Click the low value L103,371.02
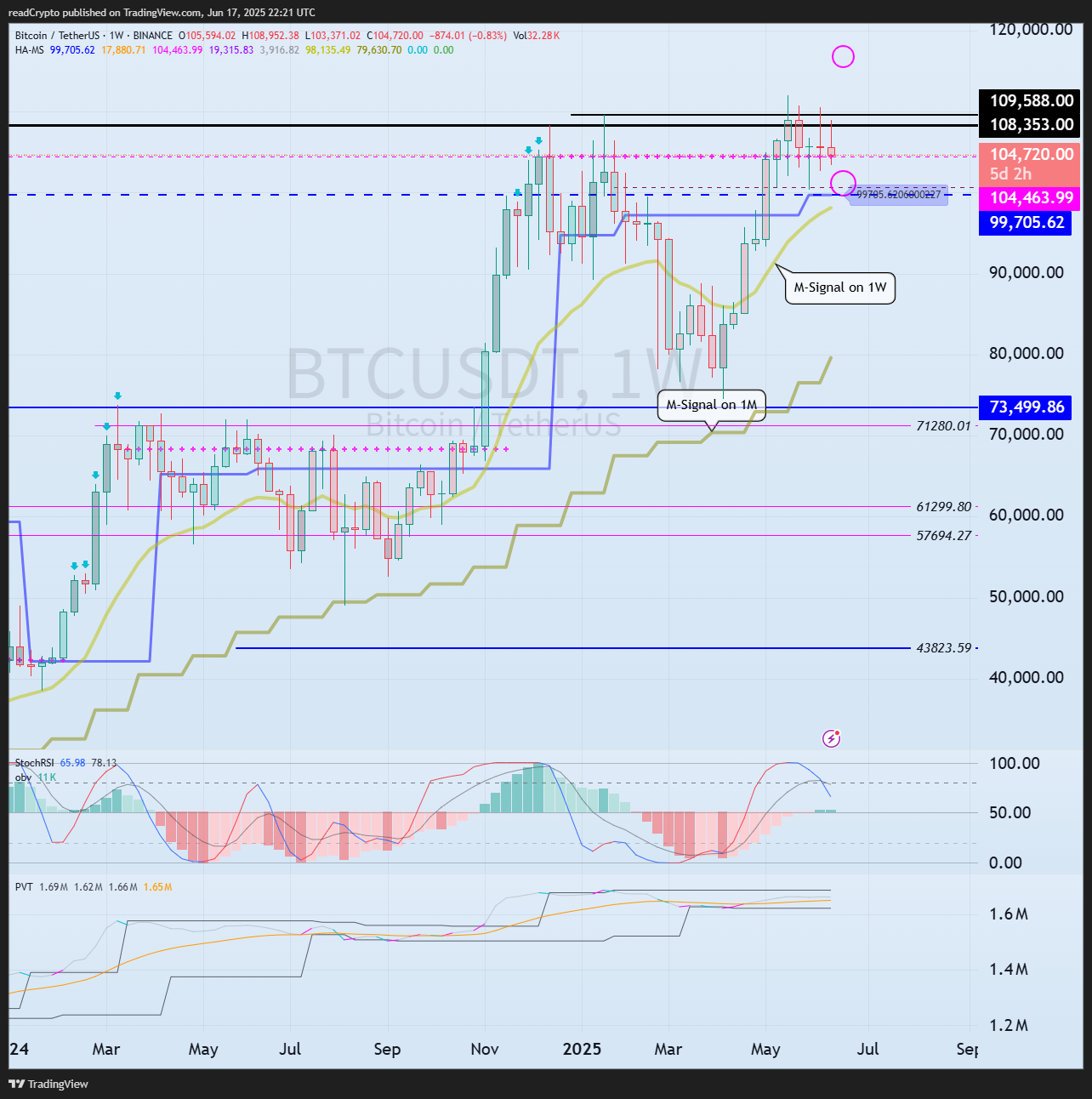1092x1099 pixels. [333, 36]
